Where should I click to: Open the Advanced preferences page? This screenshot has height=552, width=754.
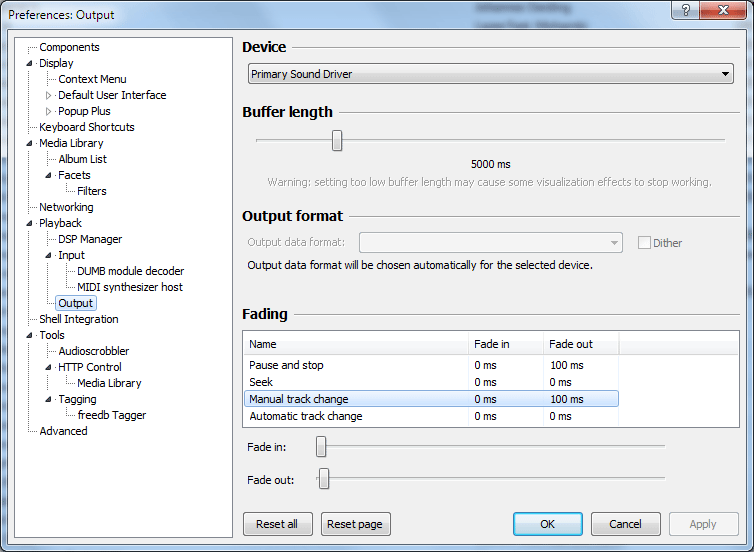coord(63,431)
